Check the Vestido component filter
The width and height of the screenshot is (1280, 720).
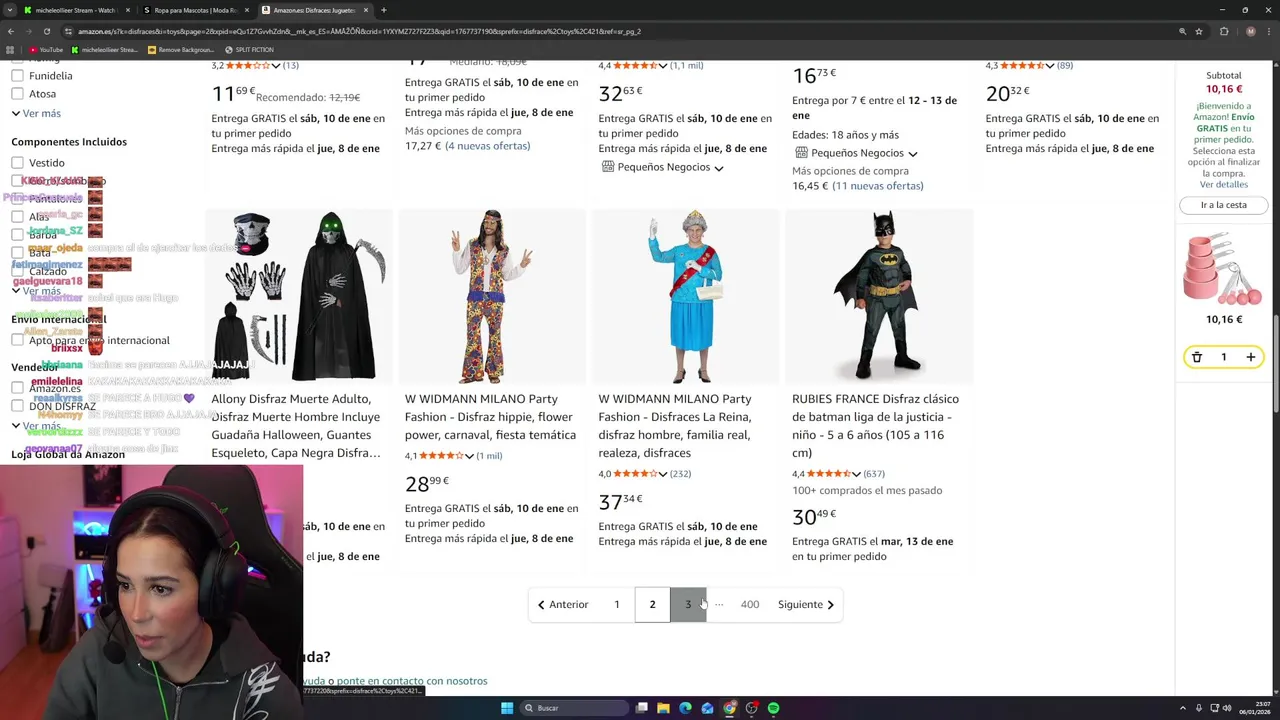[x=17, y=163]
